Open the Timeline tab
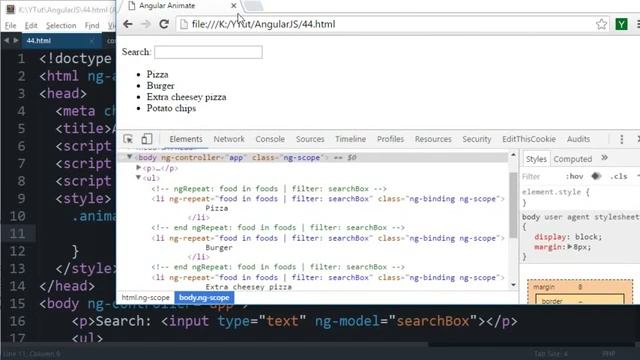 [x=350, y=139]
